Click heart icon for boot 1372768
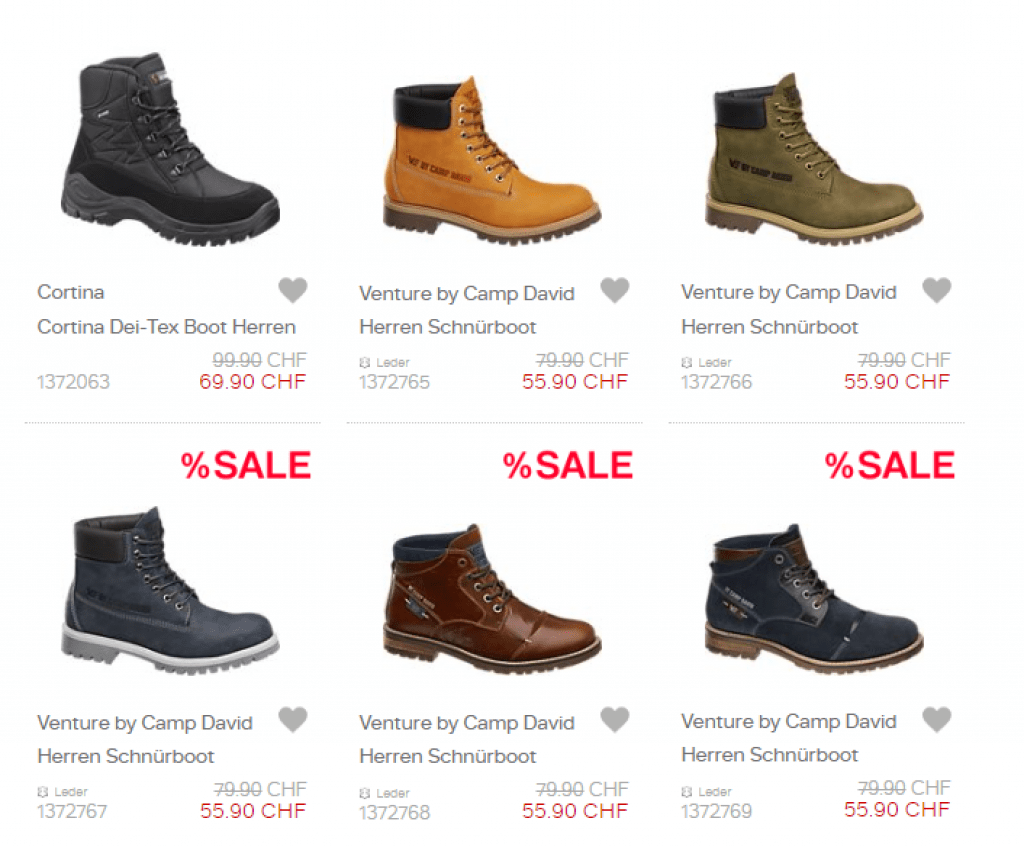Image resolution: width=1024 pixels, height=847 pixels. pos(614,720)
